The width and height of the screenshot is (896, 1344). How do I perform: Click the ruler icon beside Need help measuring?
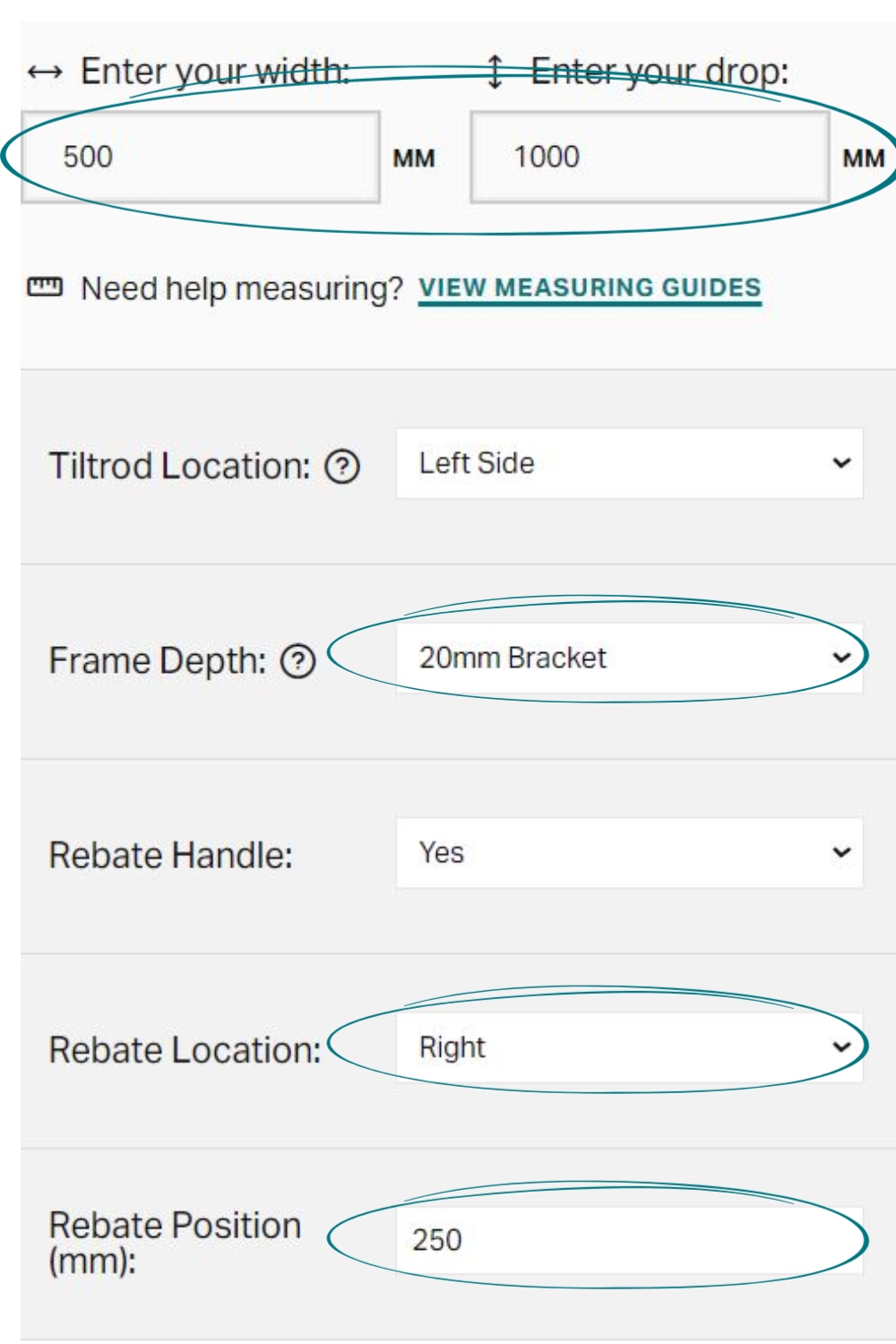[45, 287]
